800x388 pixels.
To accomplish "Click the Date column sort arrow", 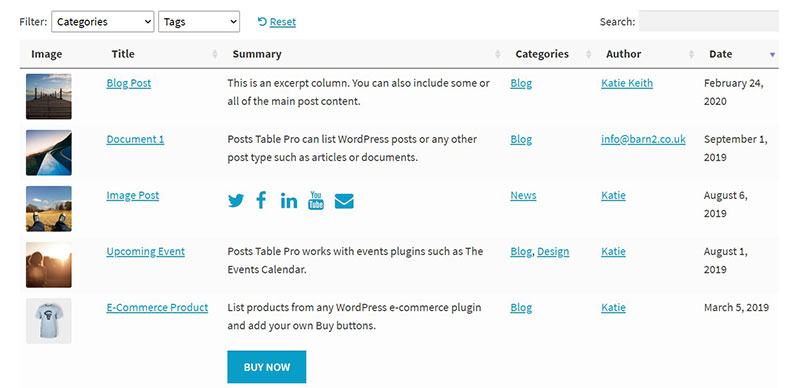I will (x=772, y=55).
